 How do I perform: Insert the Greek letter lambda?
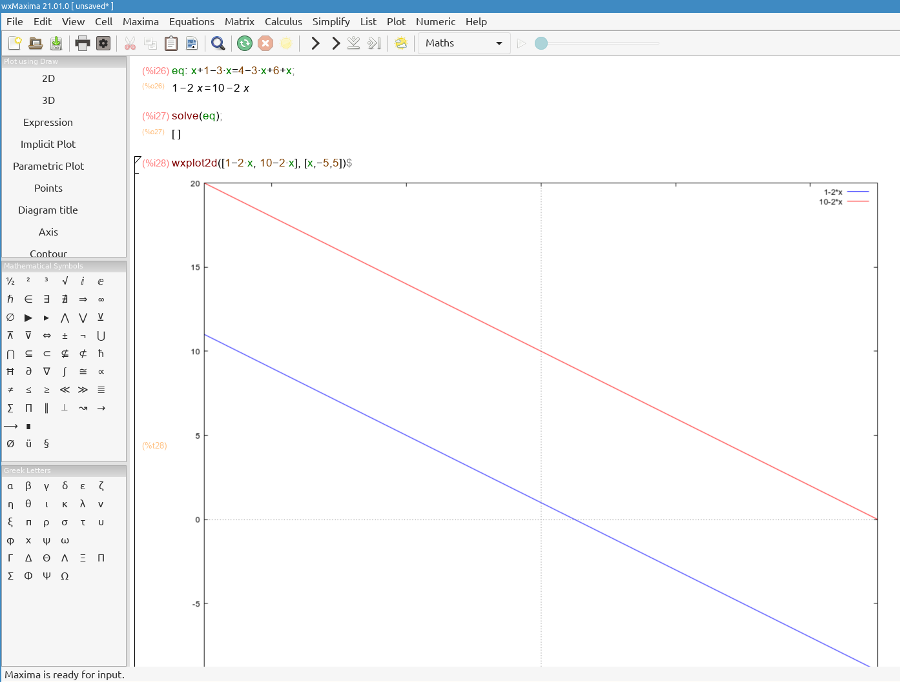point(83,504)
